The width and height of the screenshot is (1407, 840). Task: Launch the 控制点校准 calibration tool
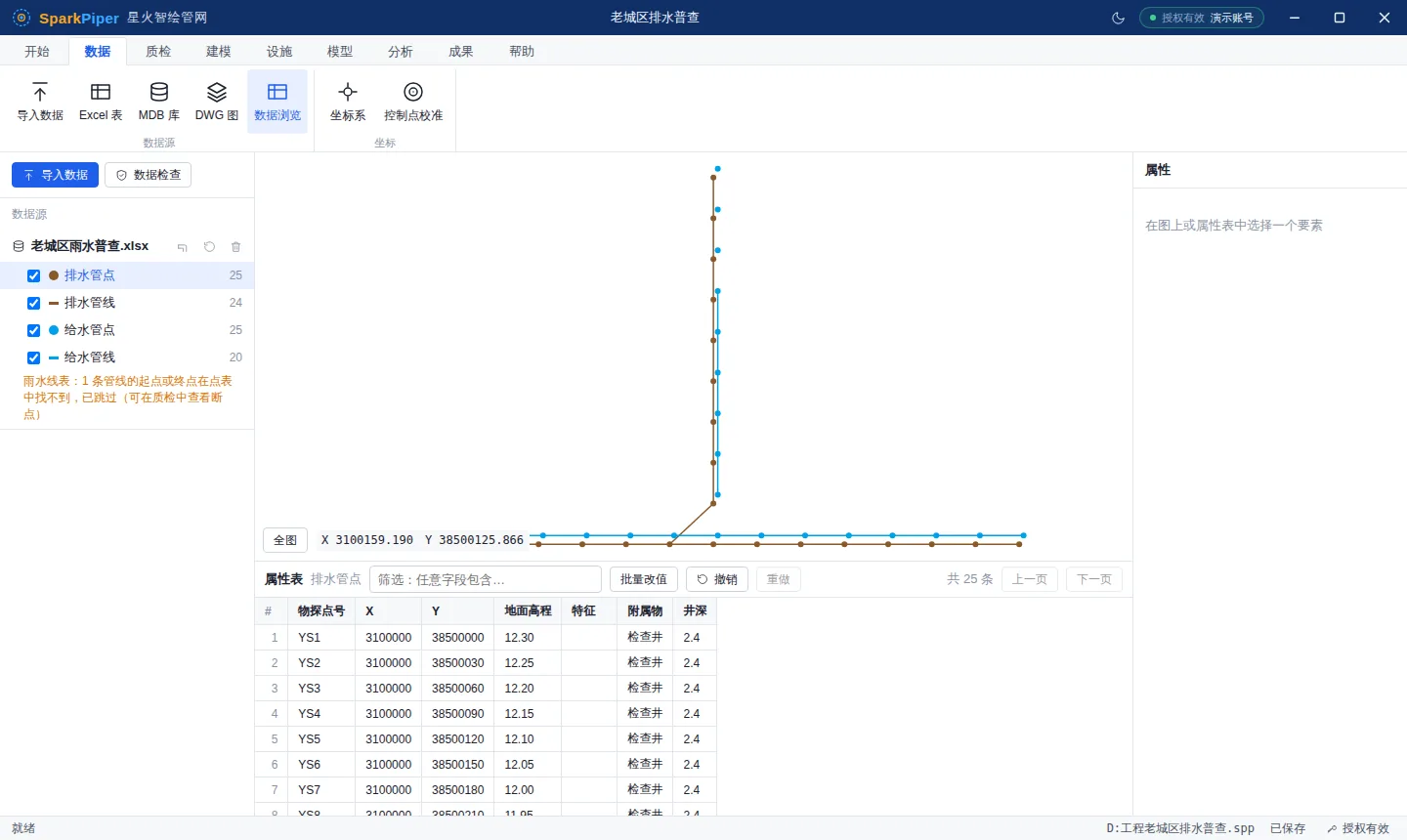pyautogui.click(x=413, y=102)
